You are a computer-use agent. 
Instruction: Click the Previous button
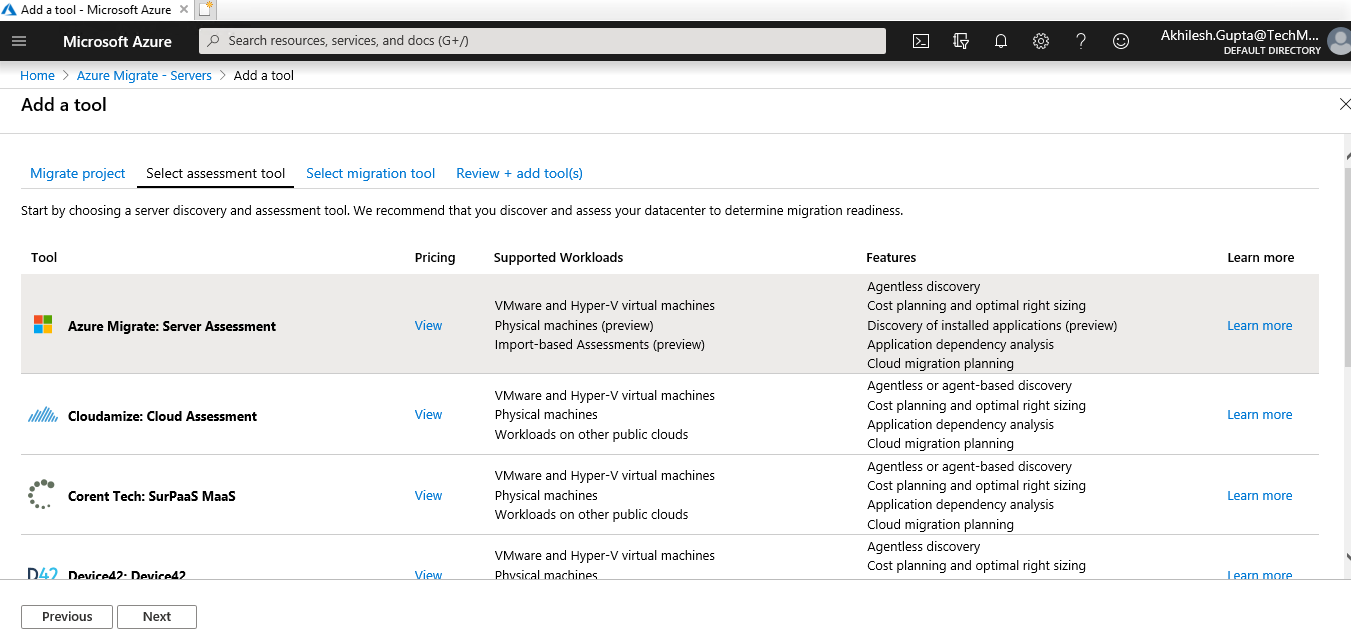[67, 617]
